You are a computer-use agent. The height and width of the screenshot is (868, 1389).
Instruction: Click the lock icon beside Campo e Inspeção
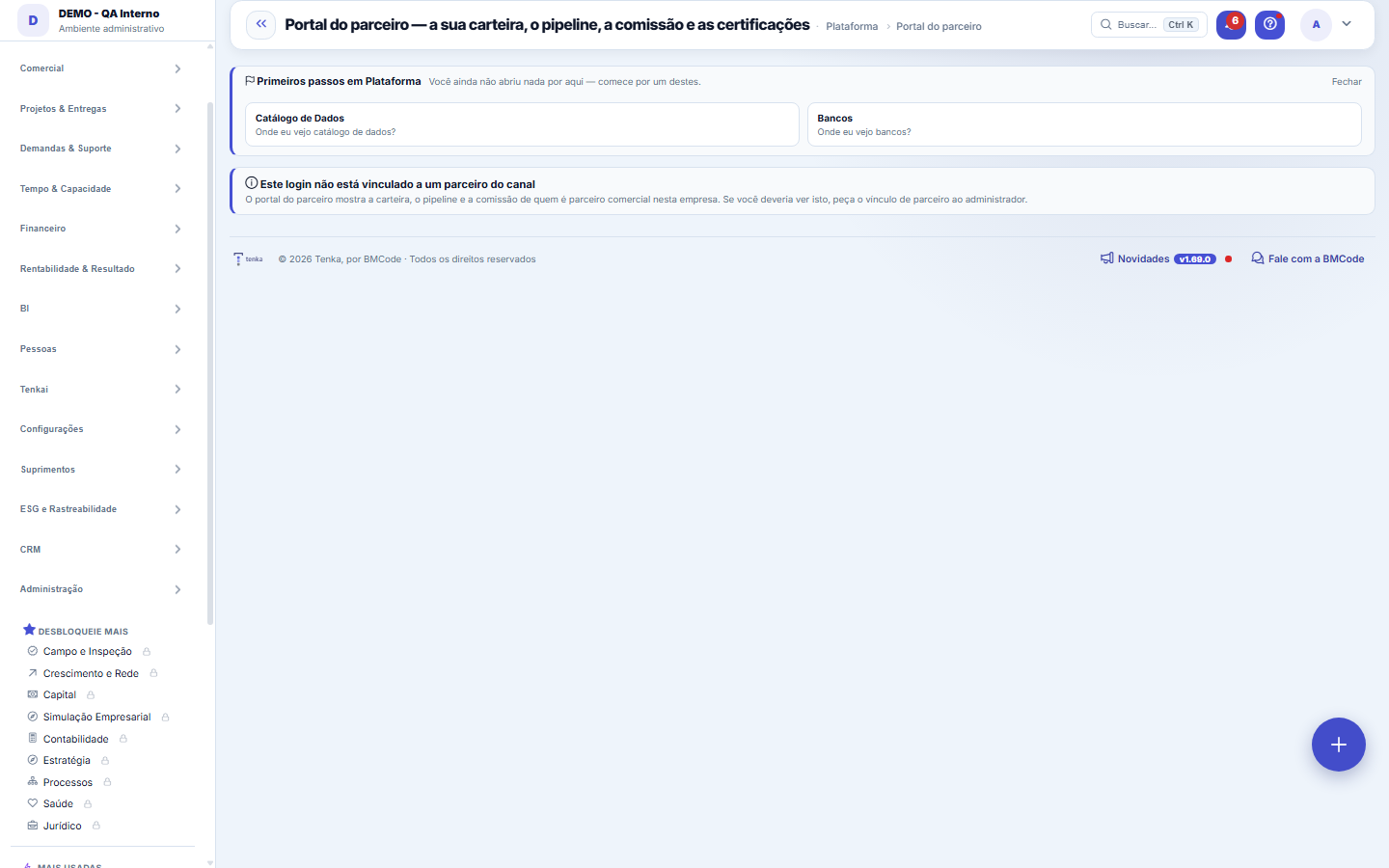point(147,652)
